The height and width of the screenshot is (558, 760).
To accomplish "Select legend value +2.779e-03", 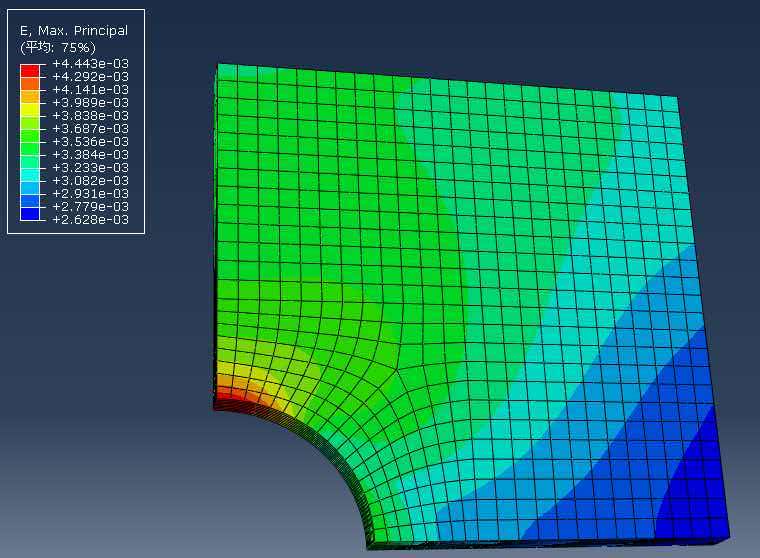I will coord(90,207).
